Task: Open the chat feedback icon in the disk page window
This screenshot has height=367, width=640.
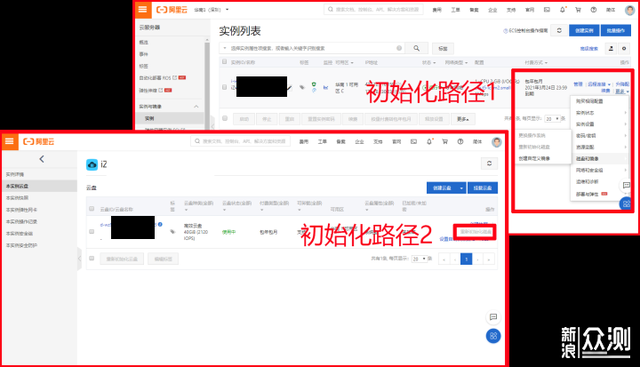Action: (x=493, y=317)
